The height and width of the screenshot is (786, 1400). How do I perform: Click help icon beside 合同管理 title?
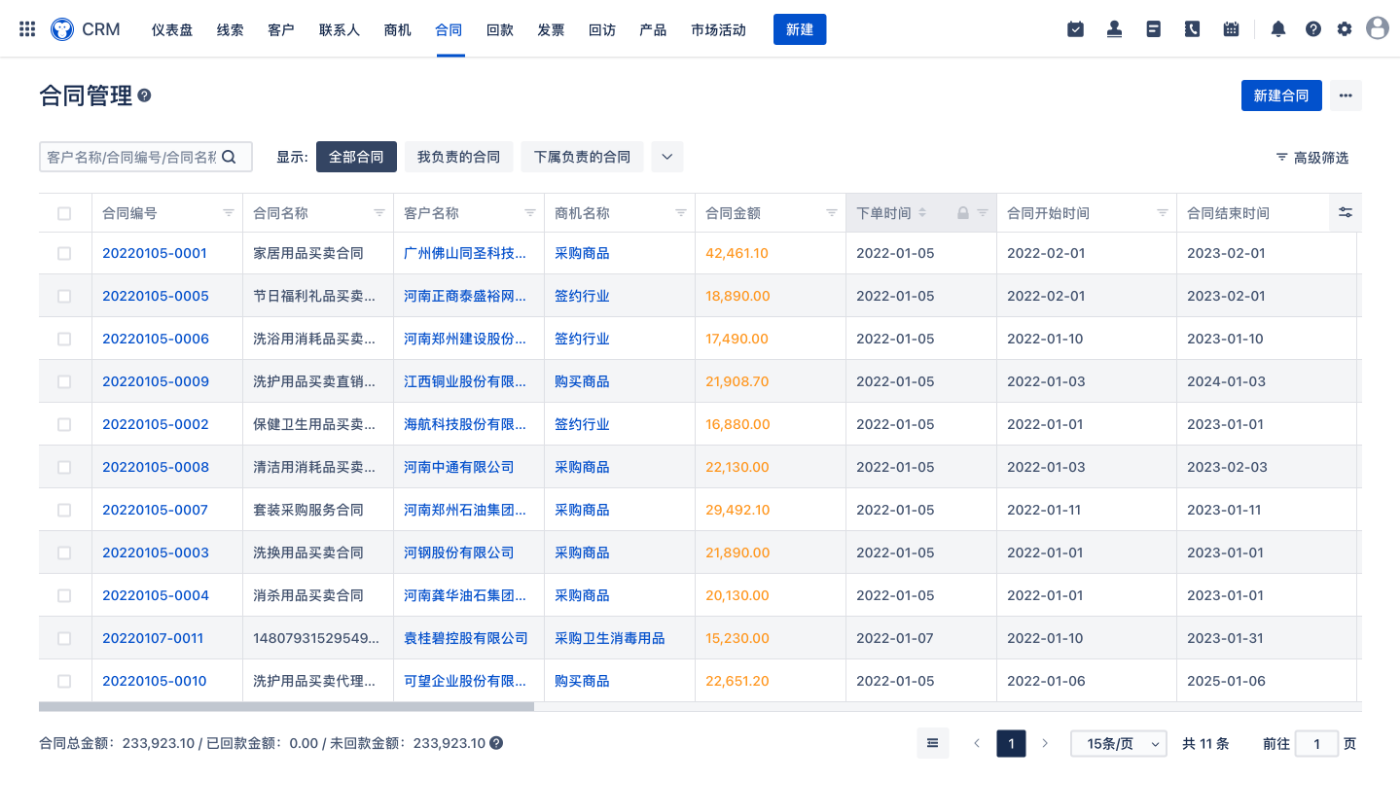tap(145, 96)
